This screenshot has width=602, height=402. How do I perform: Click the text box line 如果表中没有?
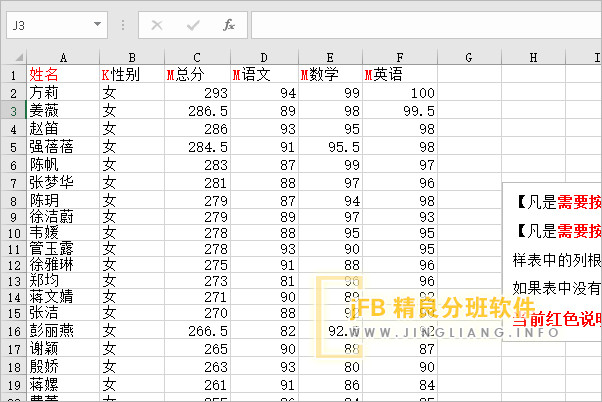pyautogui.click(x=557, y=288)
